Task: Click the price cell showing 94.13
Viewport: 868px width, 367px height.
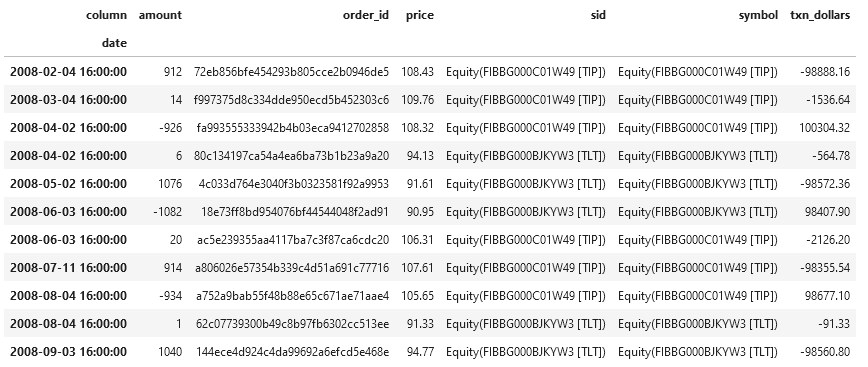Action: click(420, 156)
